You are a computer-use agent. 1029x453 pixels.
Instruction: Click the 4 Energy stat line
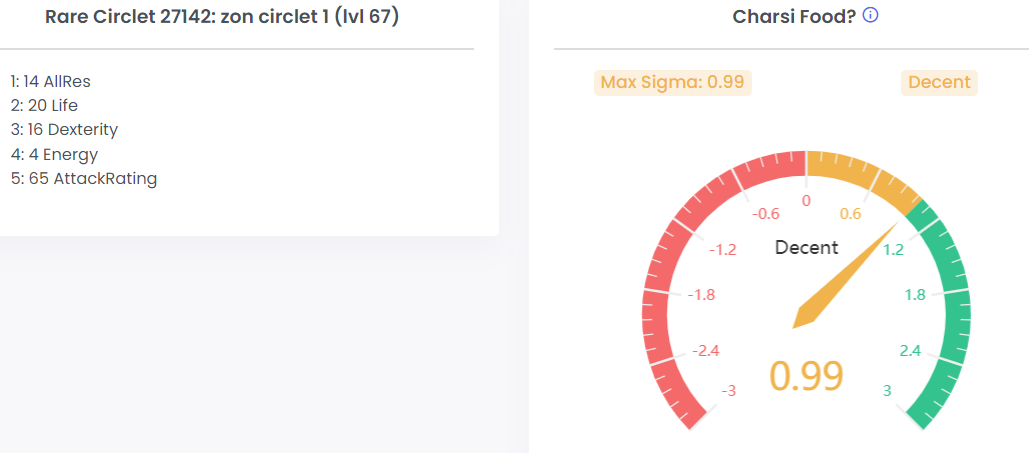54,154
